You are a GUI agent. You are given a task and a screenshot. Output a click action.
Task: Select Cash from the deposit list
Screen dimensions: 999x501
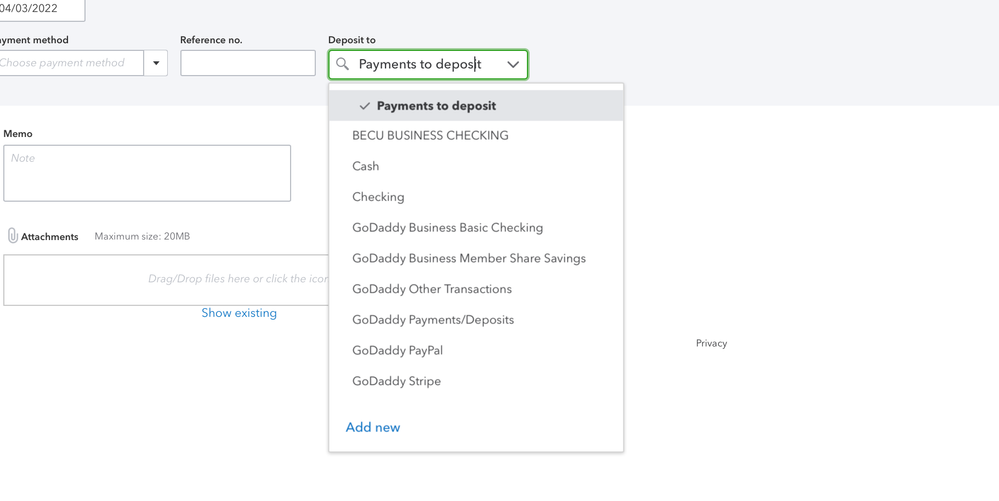tap(365, 166)
